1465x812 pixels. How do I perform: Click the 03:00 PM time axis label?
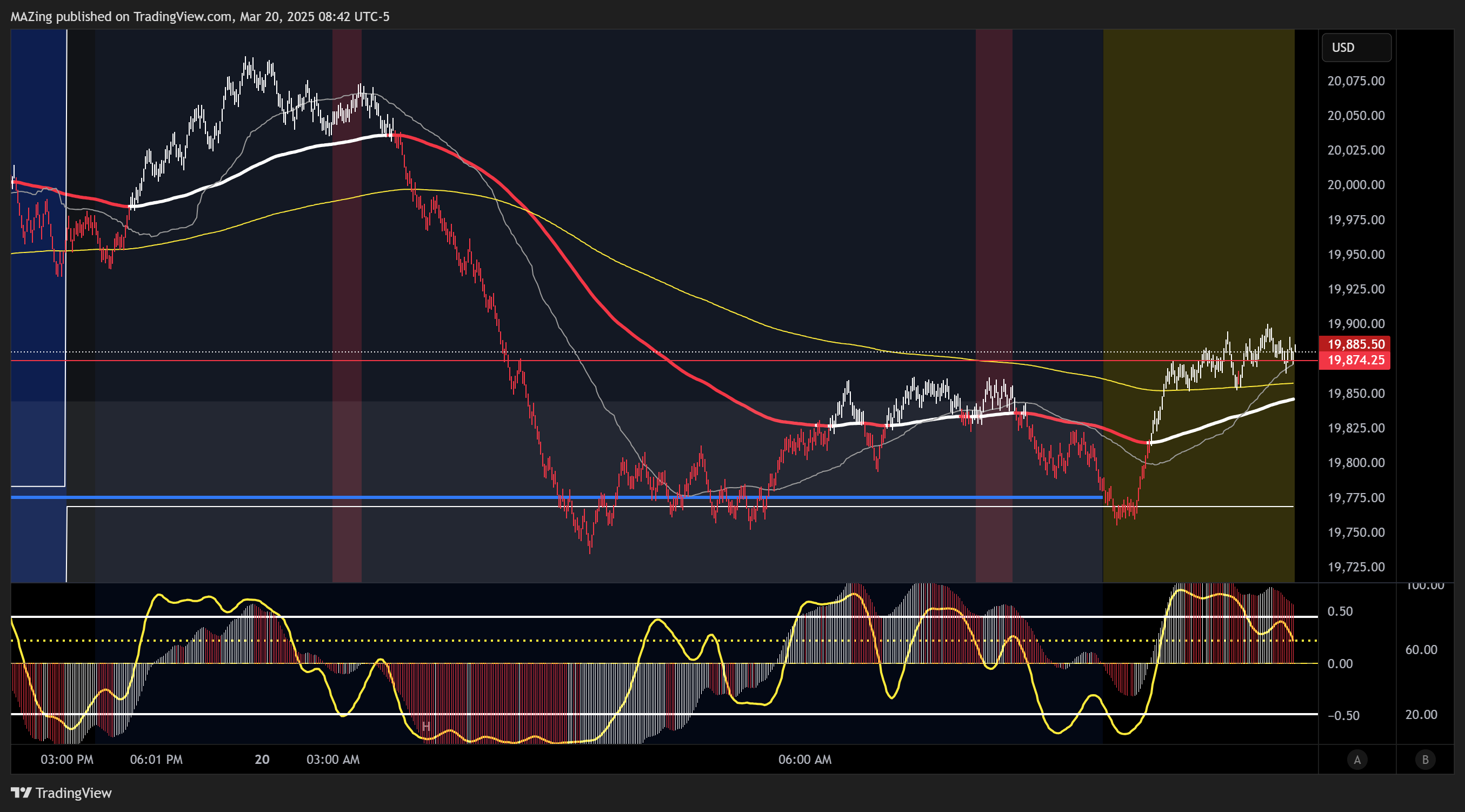[x=67, y=760]
